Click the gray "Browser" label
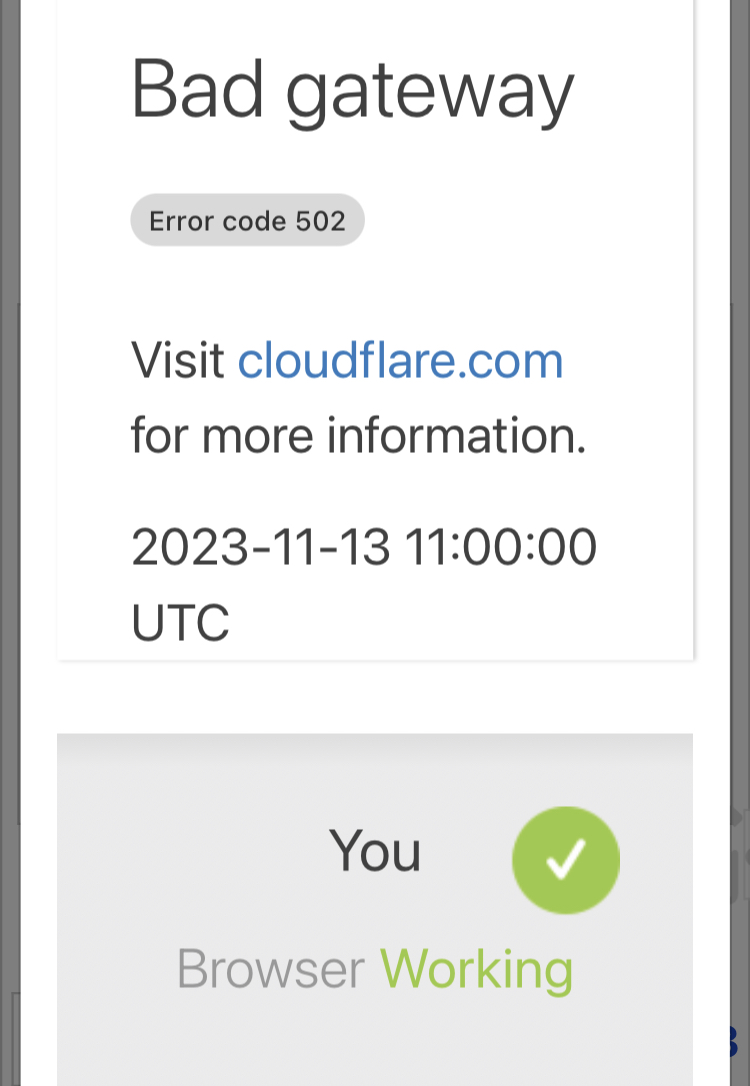Screen dimensions: 750x1086 pos(270,968)
